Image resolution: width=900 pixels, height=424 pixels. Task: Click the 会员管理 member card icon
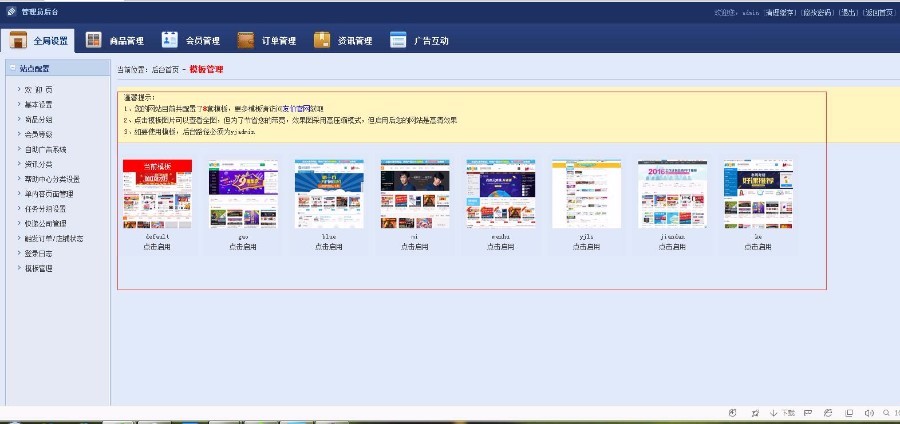(170, 40)
